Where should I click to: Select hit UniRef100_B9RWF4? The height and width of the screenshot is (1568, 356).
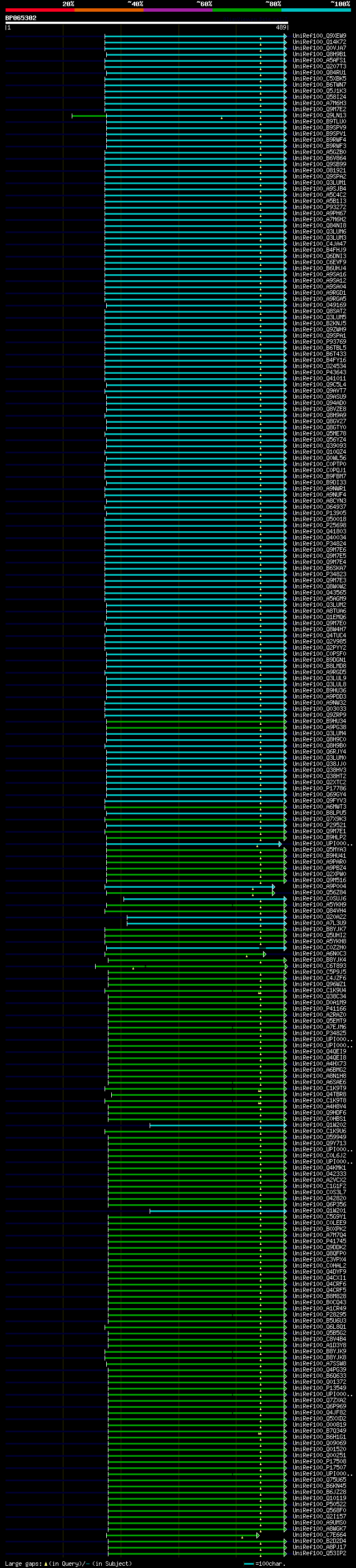pyautogui.click(x=319, y=140)
